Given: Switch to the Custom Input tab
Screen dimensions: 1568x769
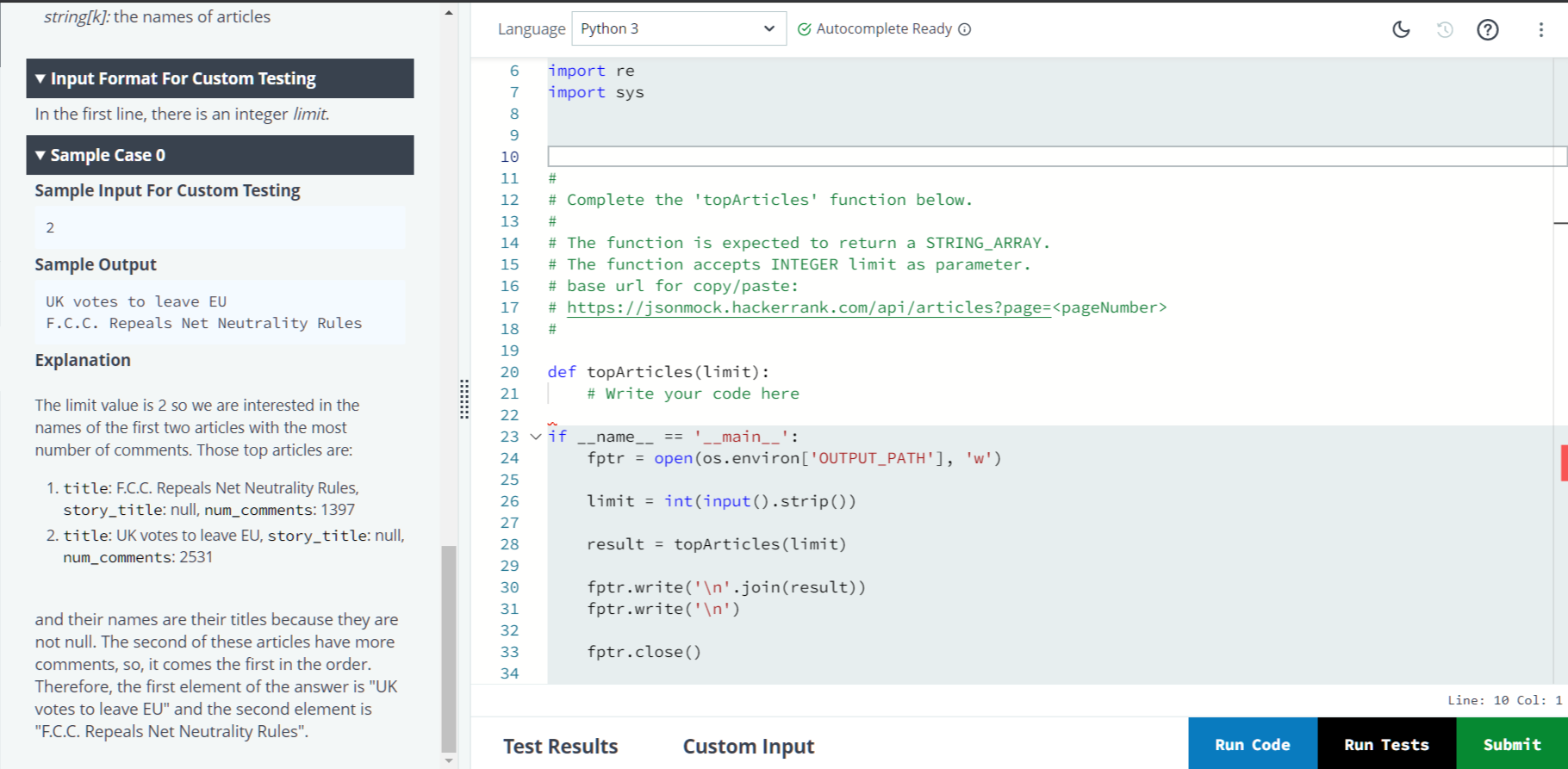Looking at the screenshot, I should [749, 746].
